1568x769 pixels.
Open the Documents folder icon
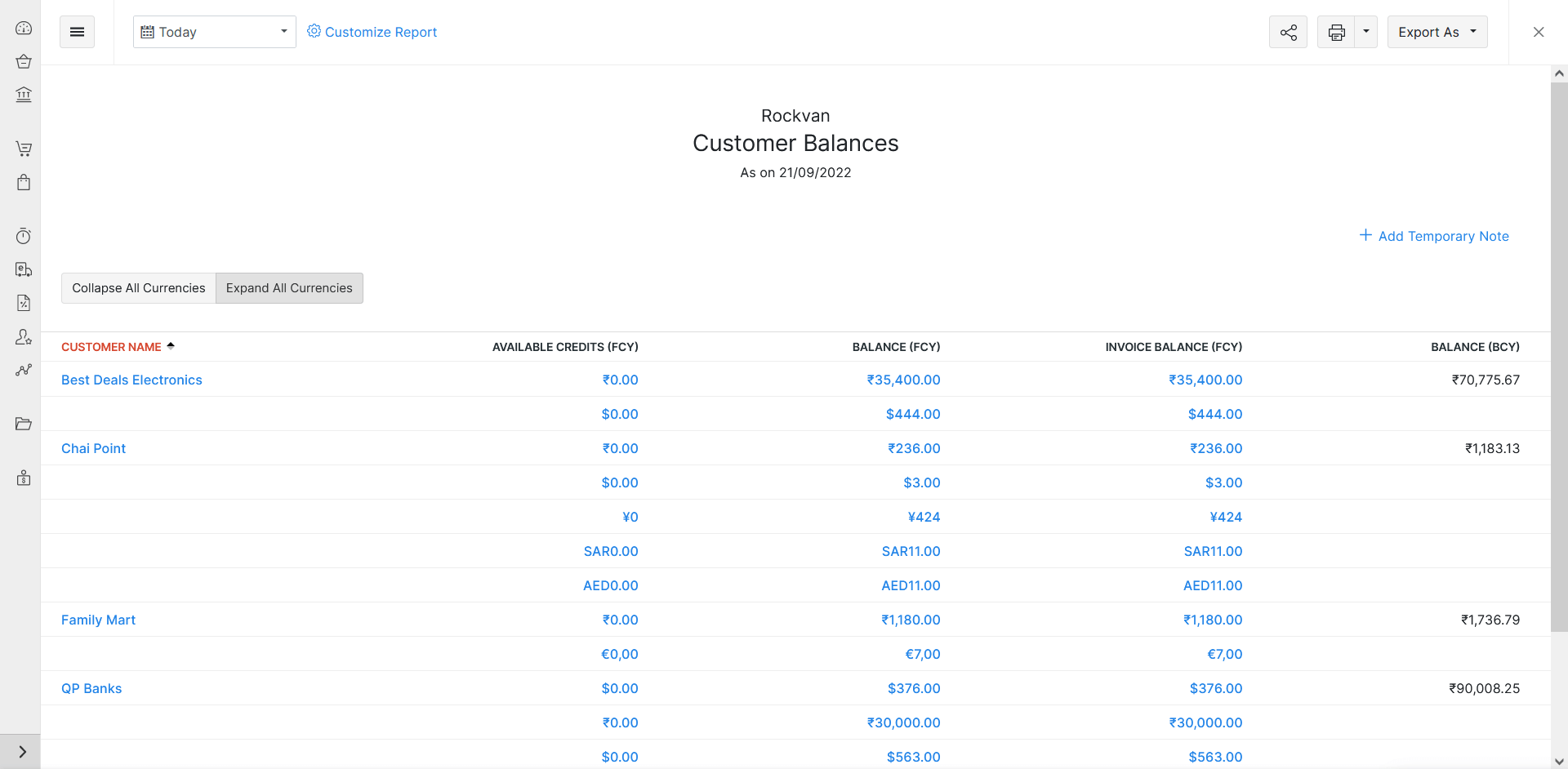tap(24, 424)
